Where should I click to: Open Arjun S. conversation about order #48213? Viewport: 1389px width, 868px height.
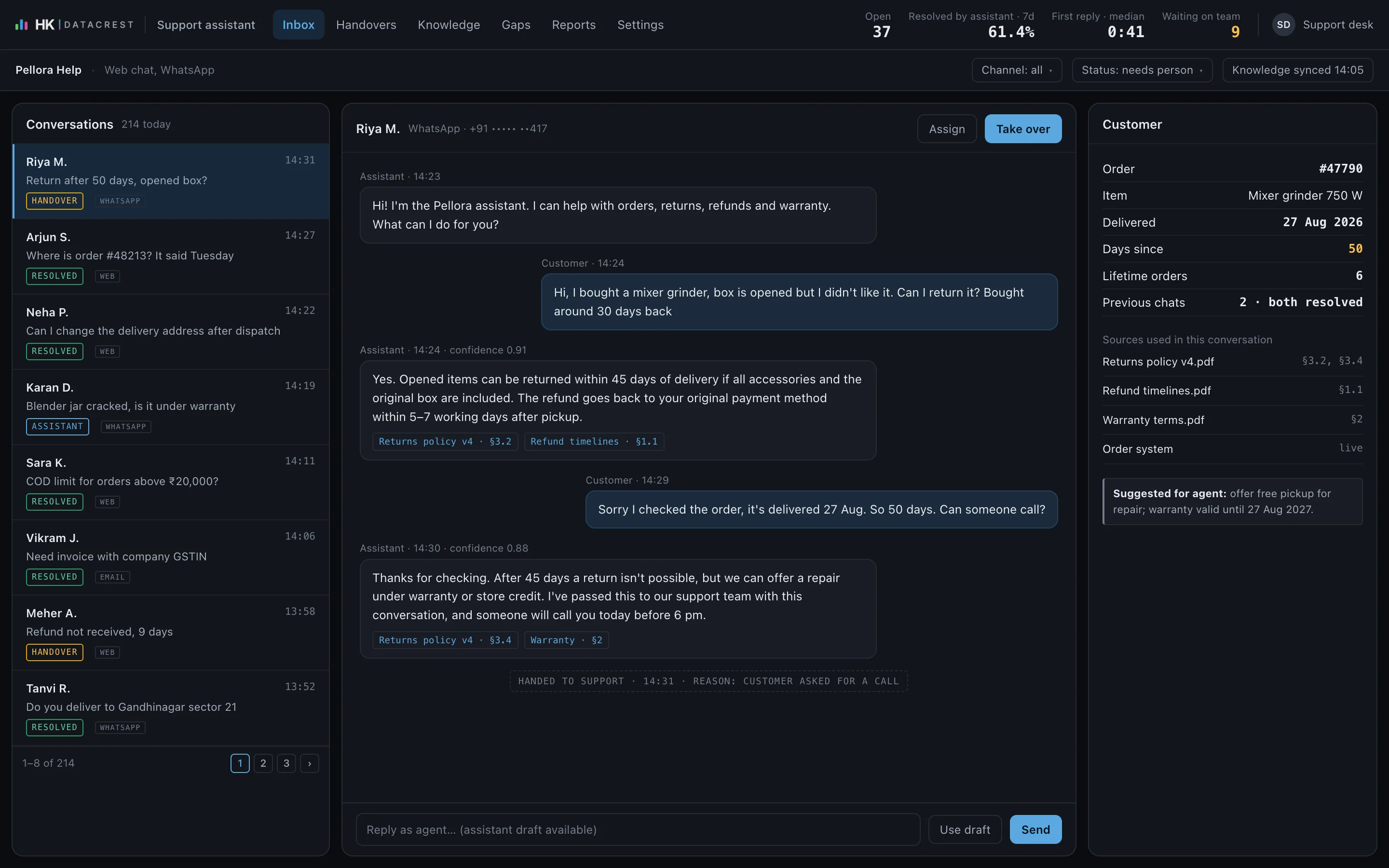tap(171, 257)
